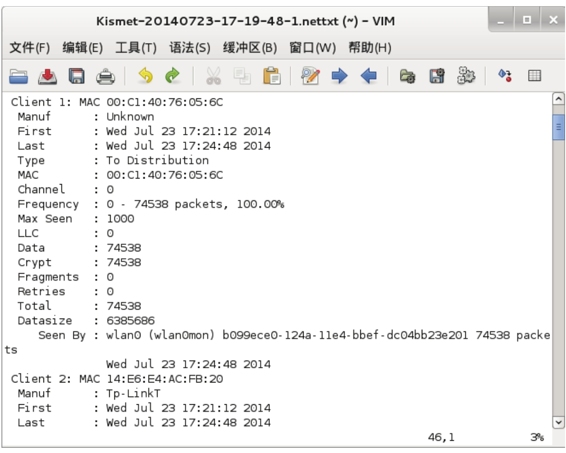This screenshot has height=453, width=566.
Task: Go to previous match with the left blue arrow
Action: (369, 76)
